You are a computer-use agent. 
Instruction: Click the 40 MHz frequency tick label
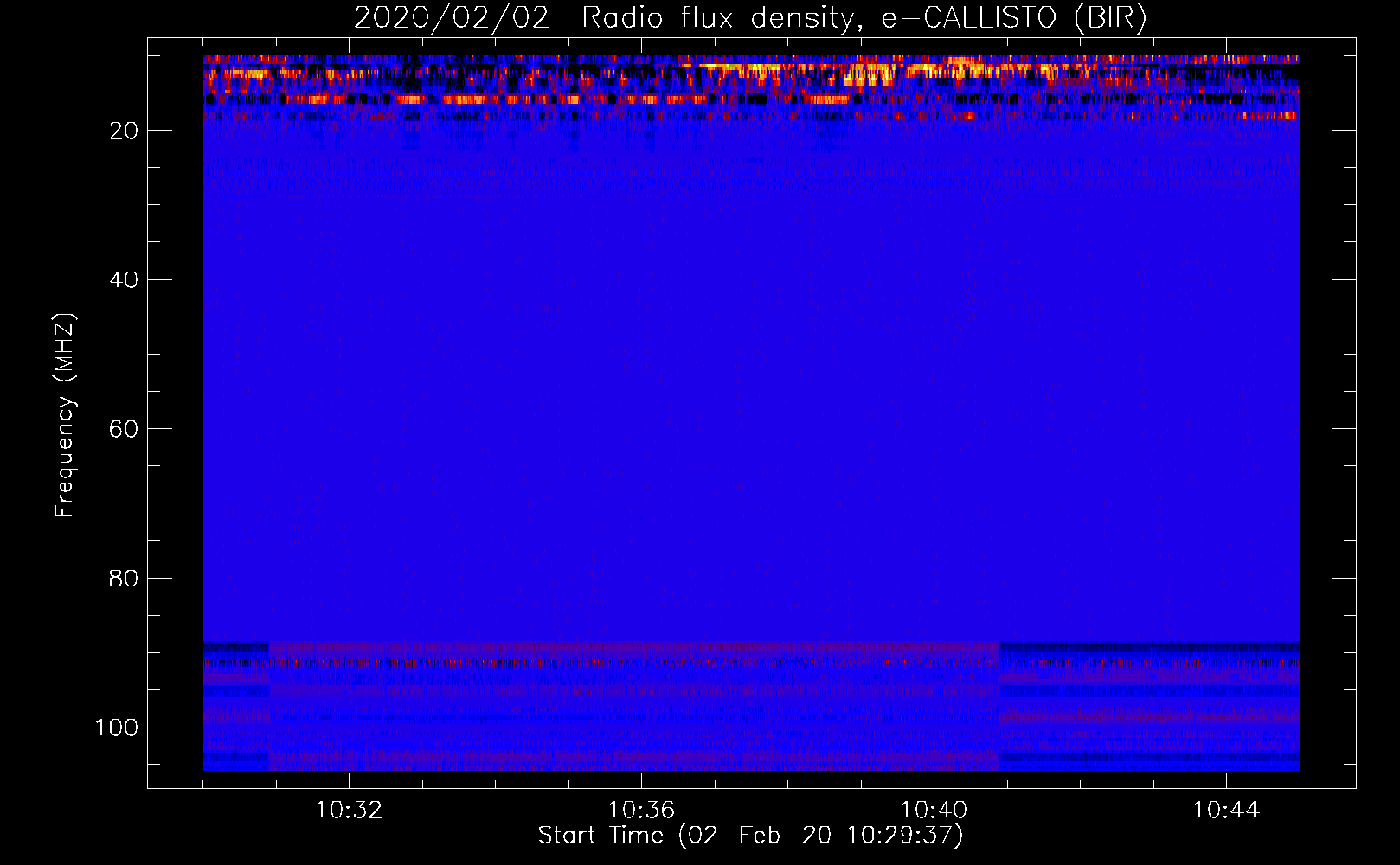[x=124, y=279]
